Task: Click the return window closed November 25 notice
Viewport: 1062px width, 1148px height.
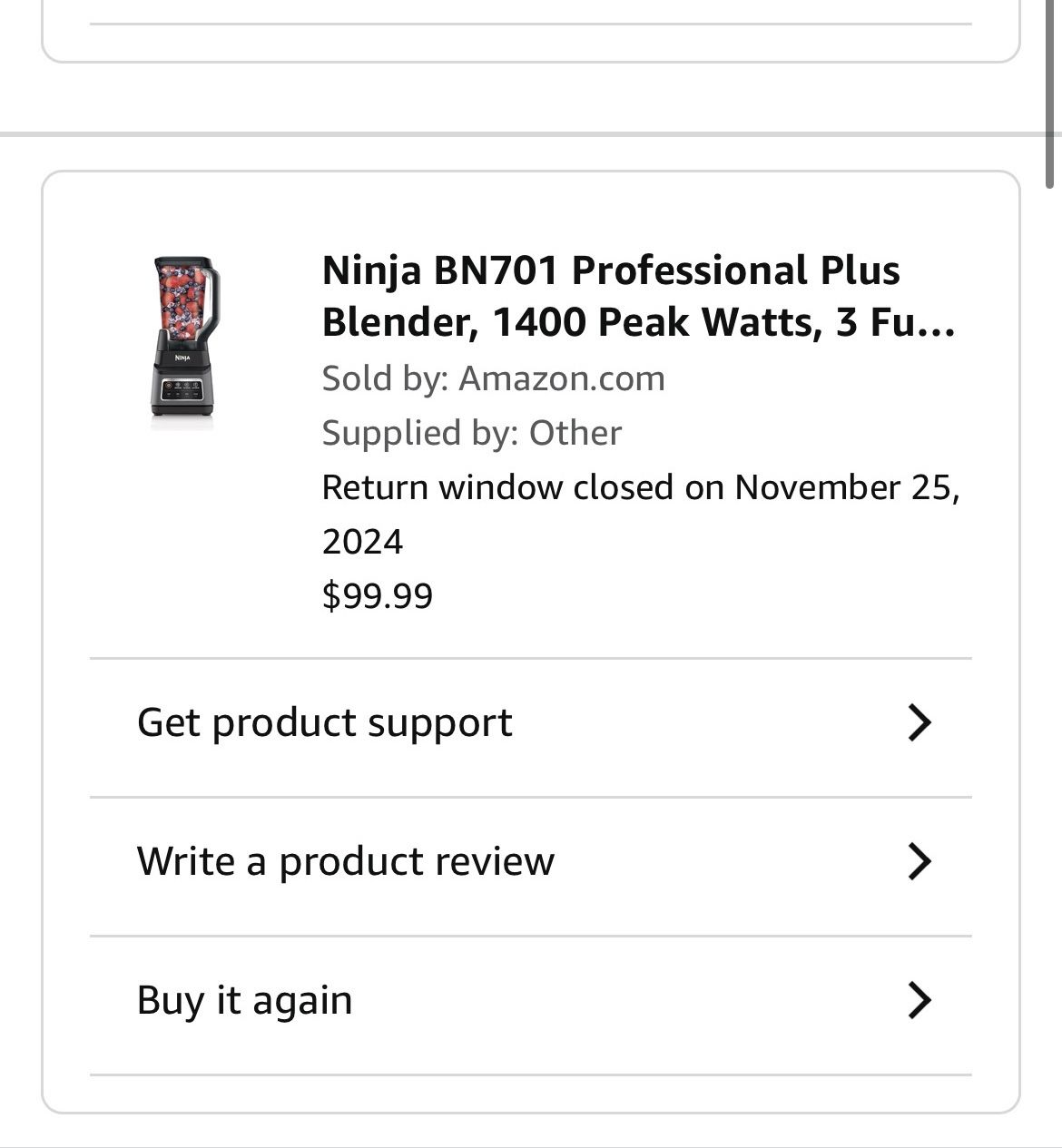Action: 641,515
